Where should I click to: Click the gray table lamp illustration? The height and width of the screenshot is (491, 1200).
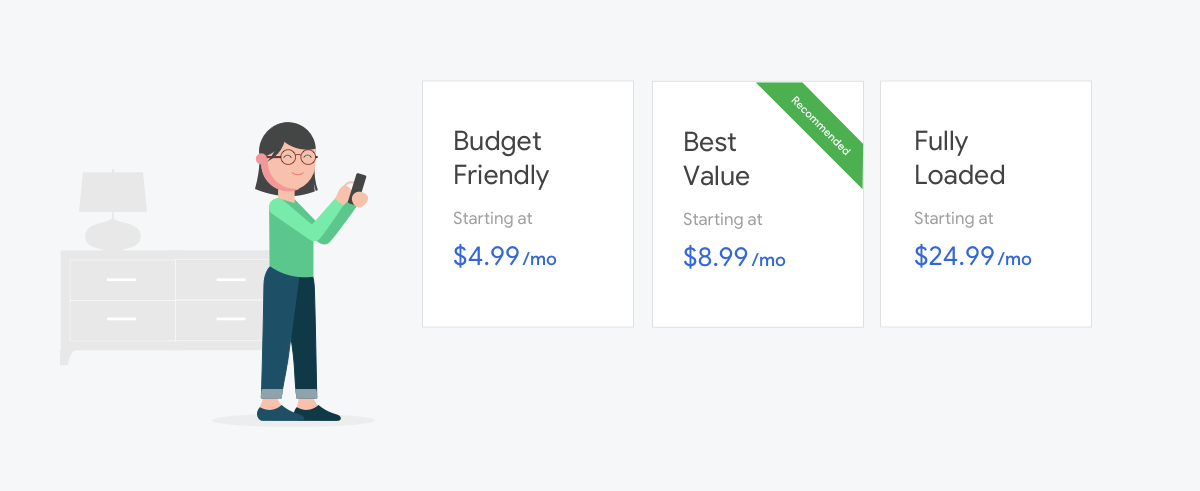click(113, 210)
